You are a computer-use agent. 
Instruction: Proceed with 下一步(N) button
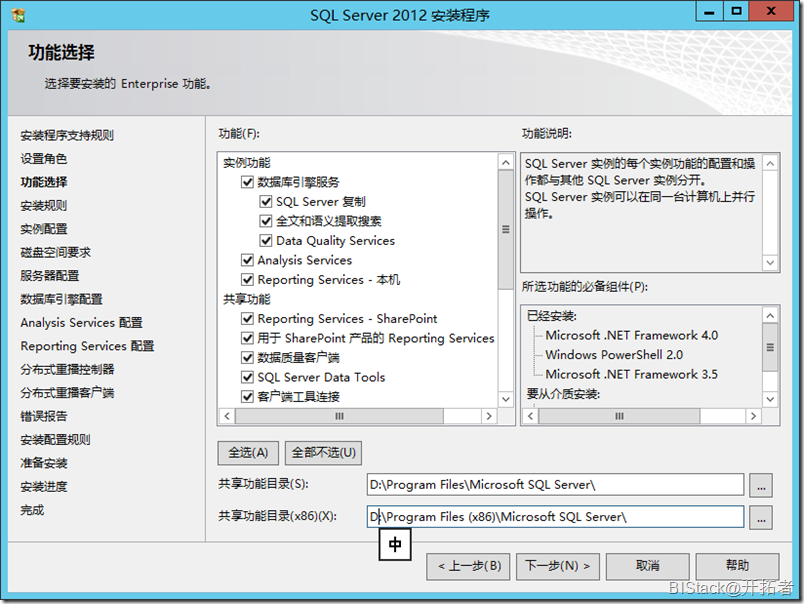558,566
